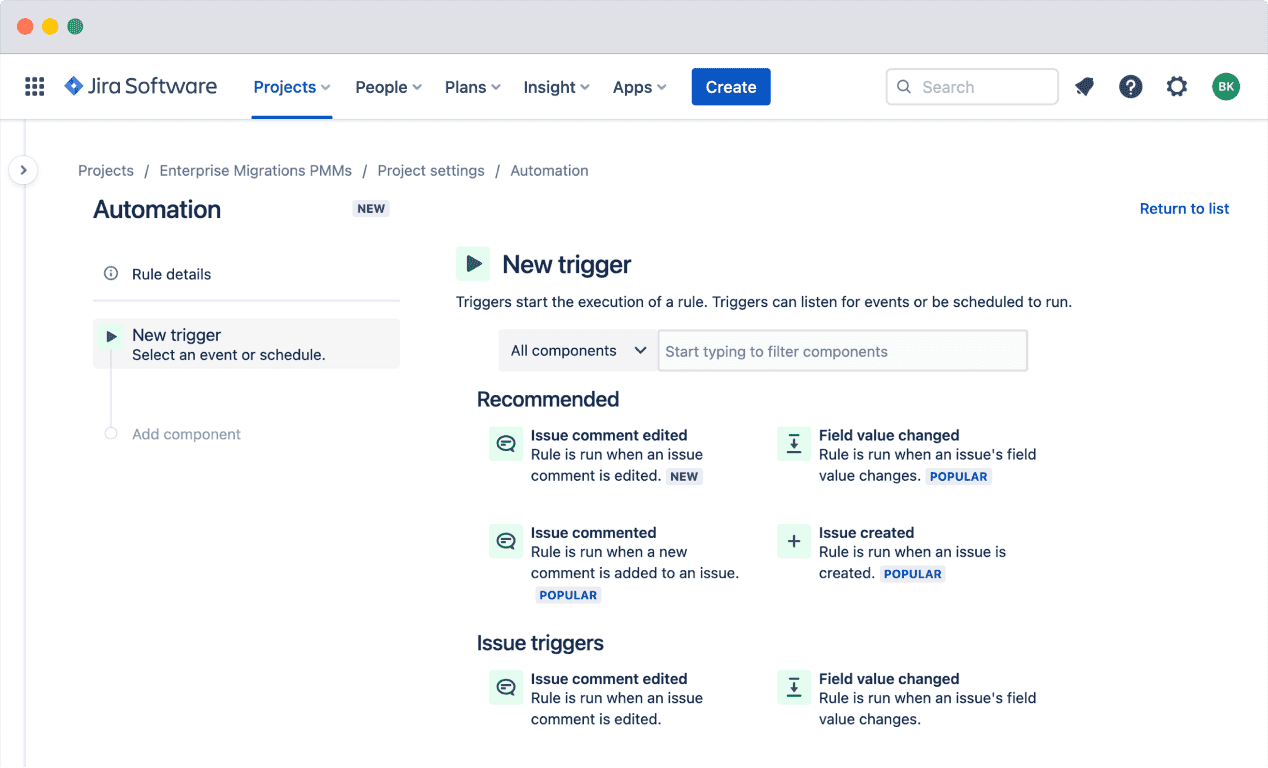Open the BK user avatar
This screenshot has width=1268, height=768.
[1226, 86]
